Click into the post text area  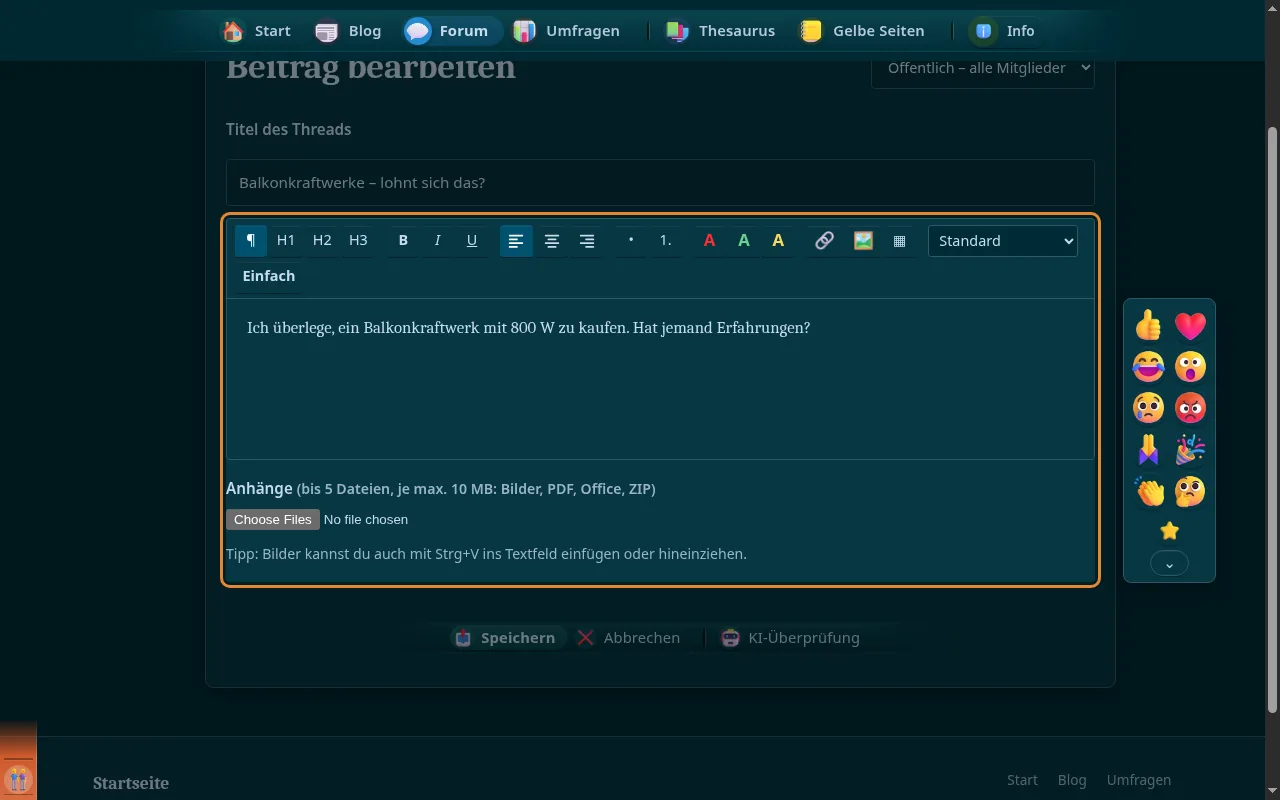[x=660, y=379]
